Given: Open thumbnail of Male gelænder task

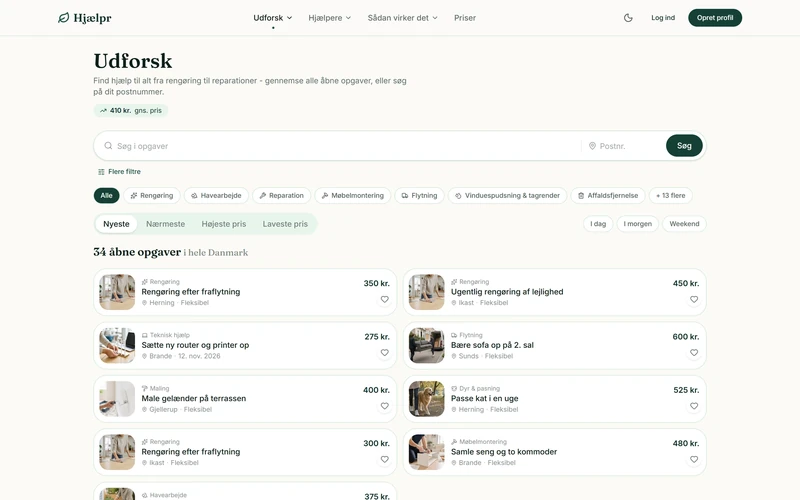Looking at the screenshot, I should [117, 399].
